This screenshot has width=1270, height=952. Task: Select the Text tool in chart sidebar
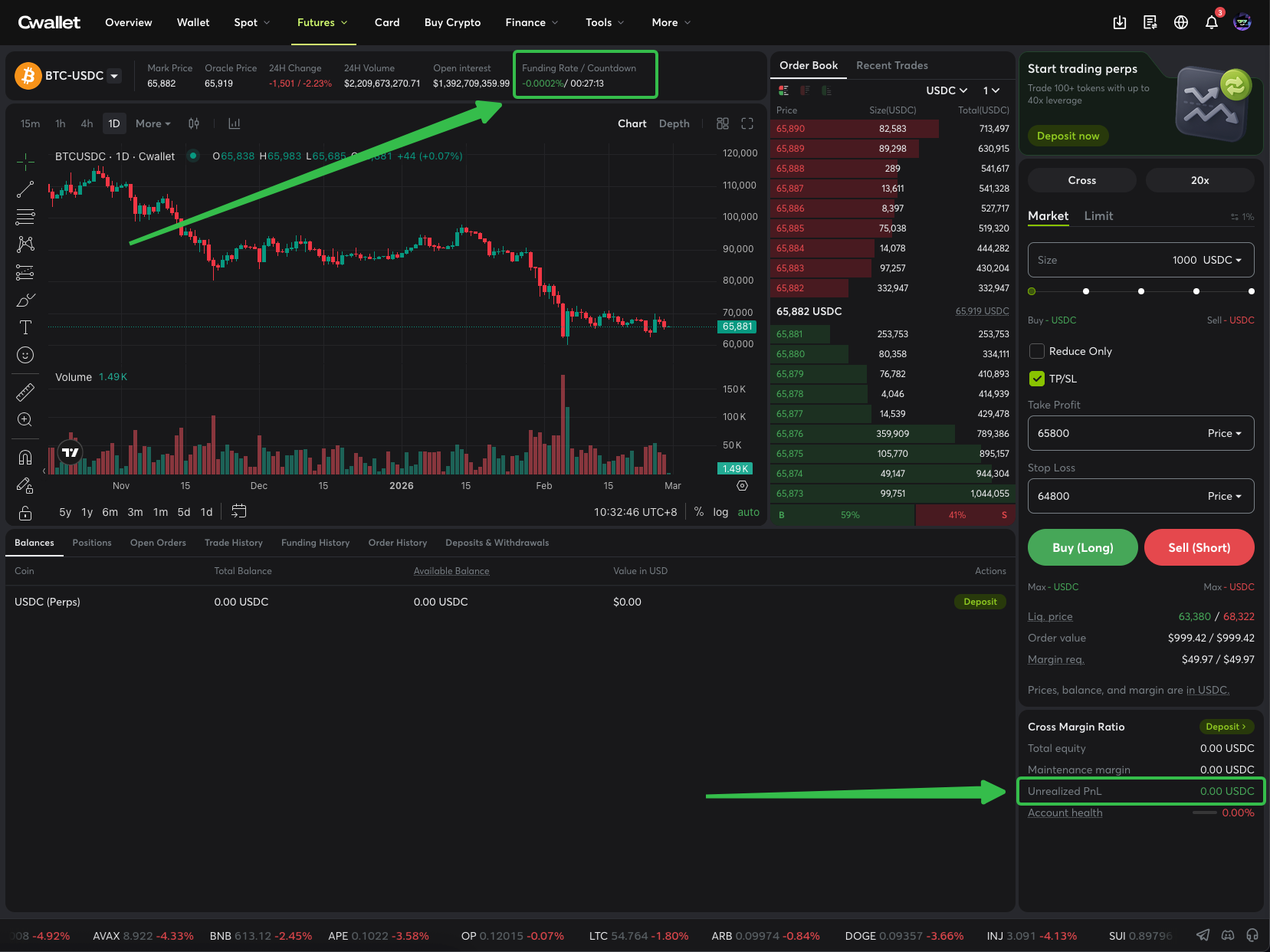pos(25,328)
